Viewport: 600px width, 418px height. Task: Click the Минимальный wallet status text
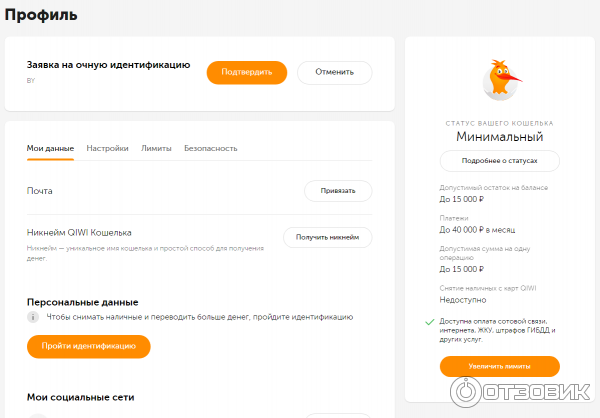pyautogui.click(x=499, y=136)
